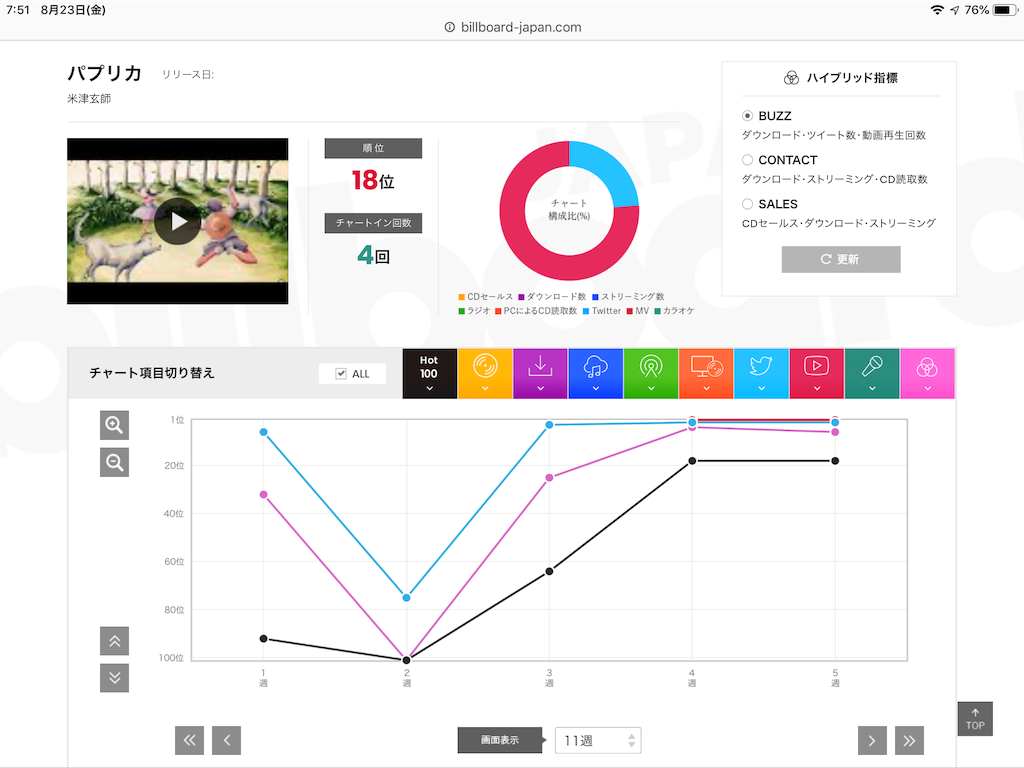Go to previous week with left arrow

pos(227,741)
